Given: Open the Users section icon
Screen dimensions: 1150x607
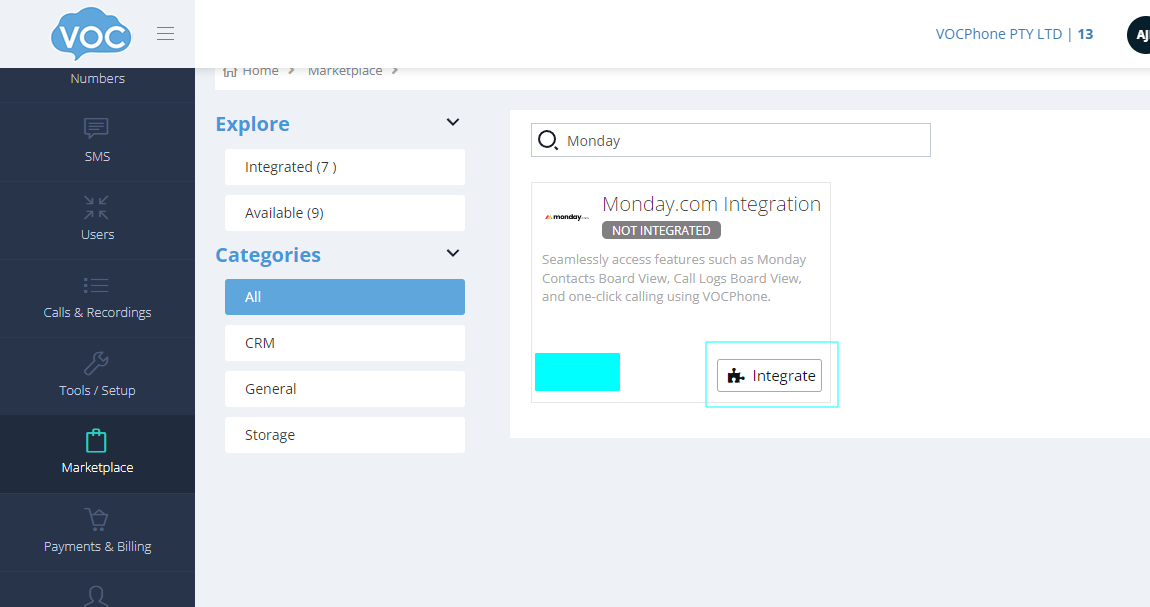Looking at the screenshot, I should 97,208.
